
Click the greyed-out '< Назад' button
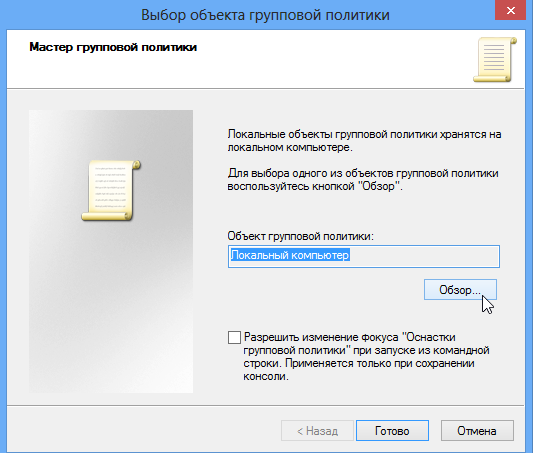pyautogui.click(x=317, y=431)
